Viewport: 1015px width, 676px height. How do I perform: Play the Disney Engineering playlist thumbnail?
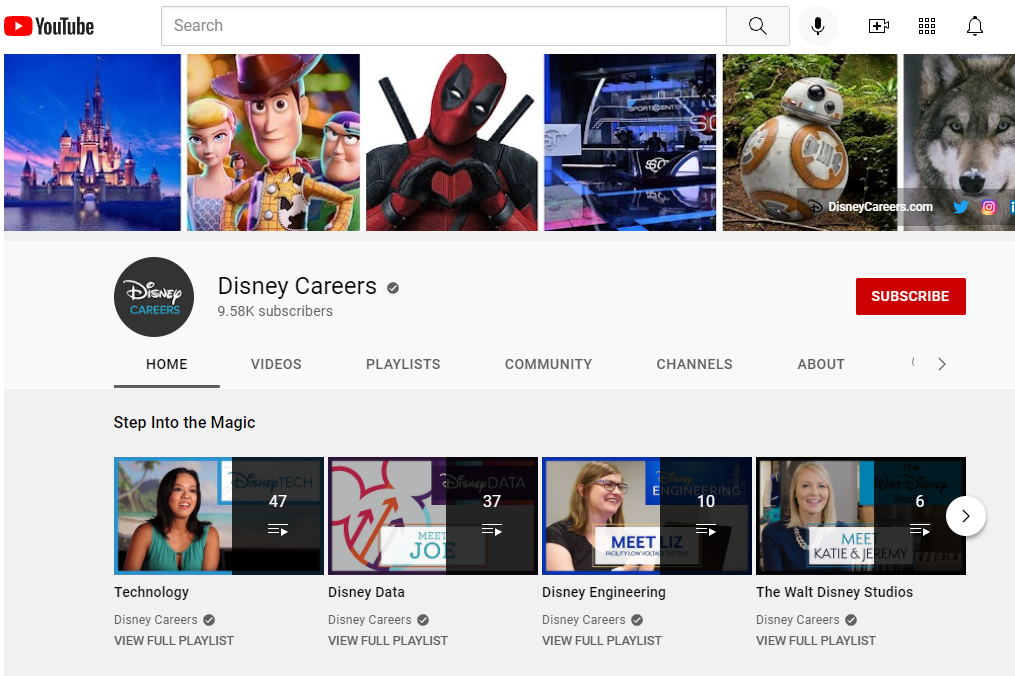647,516
